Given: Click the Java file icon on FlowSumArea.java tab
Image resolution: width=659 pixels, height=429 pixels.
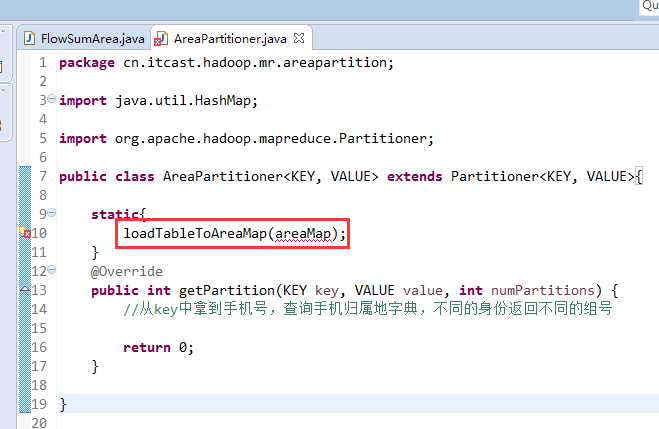Looking at the screenshot, I should click(x=29, y=39).
